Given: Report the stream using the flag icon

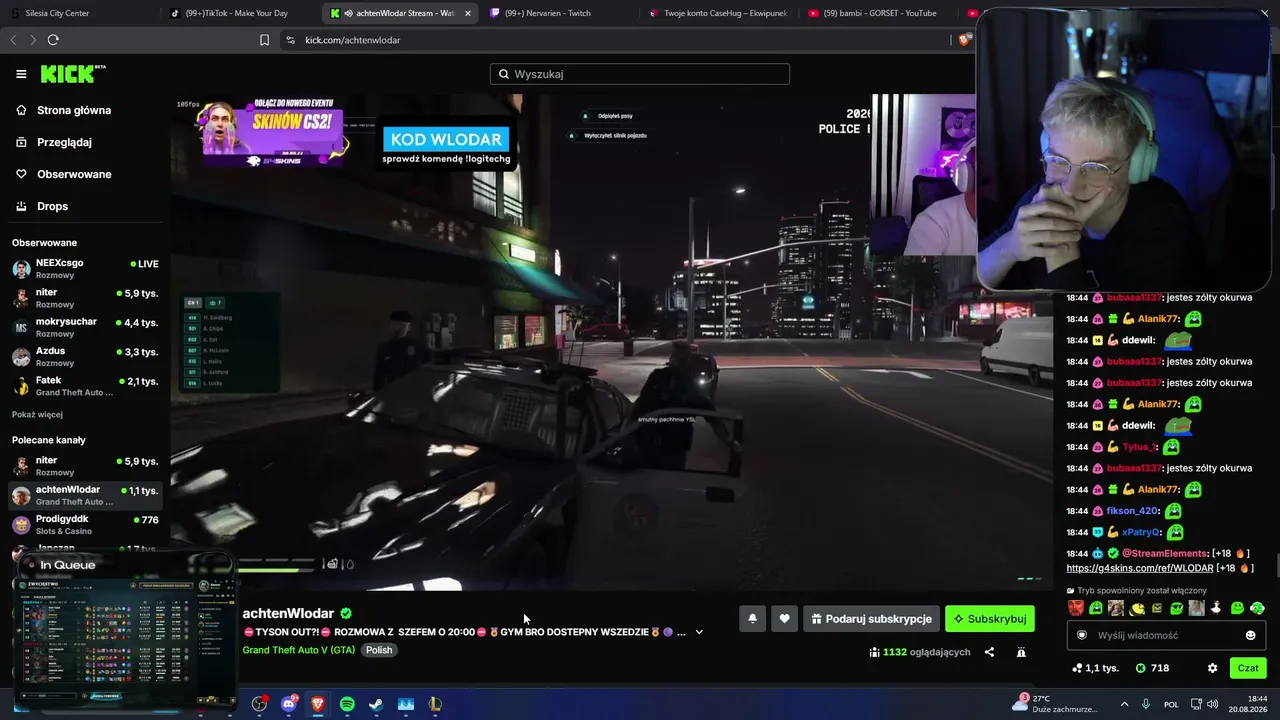Looking at the screenshot, I should (1021, 652).
